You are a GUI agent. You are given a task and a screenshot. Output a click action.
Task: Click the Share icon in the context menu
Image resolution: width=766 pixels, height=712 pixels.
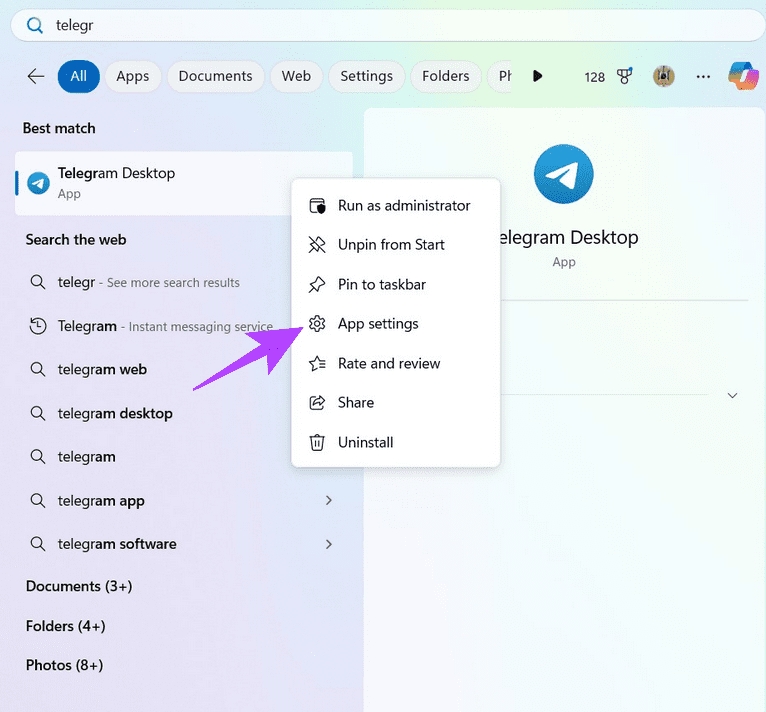pyautogui.click(x=317, y=402)
